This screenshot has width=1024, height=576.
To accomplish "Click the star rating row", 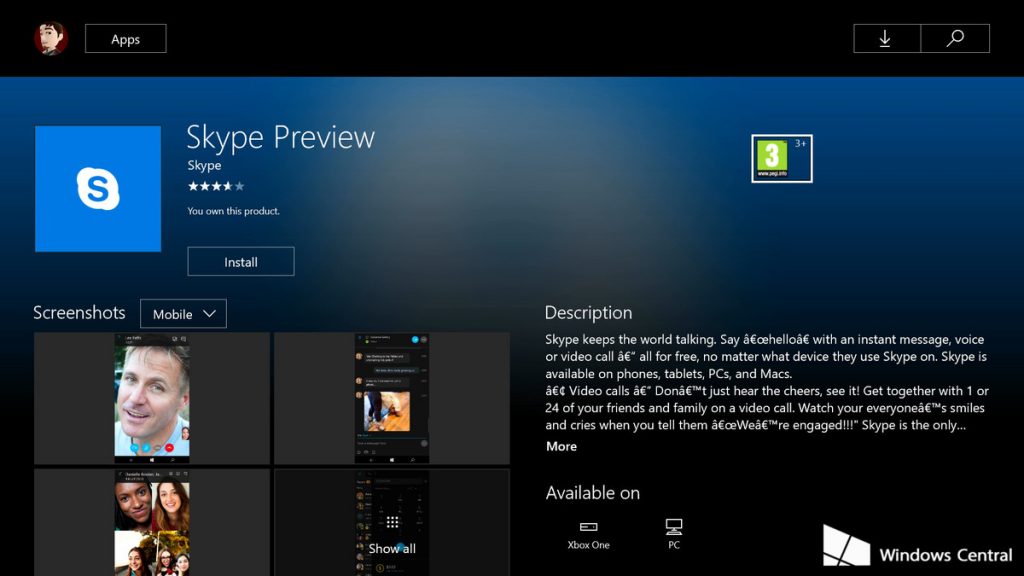I will pos(216,186).
